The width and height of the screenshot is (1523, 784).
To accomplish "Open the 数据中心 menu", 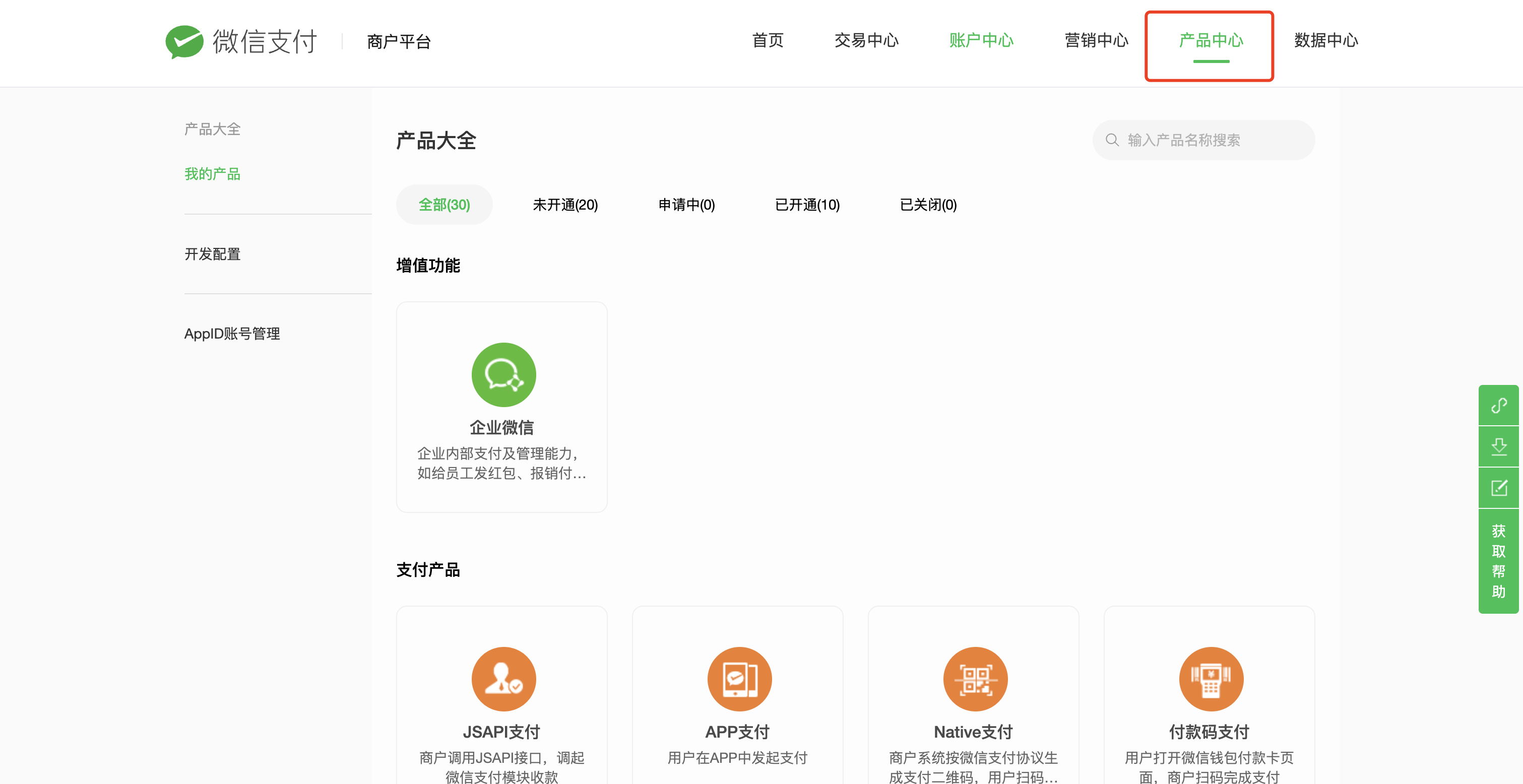I will click(1326, 40).
